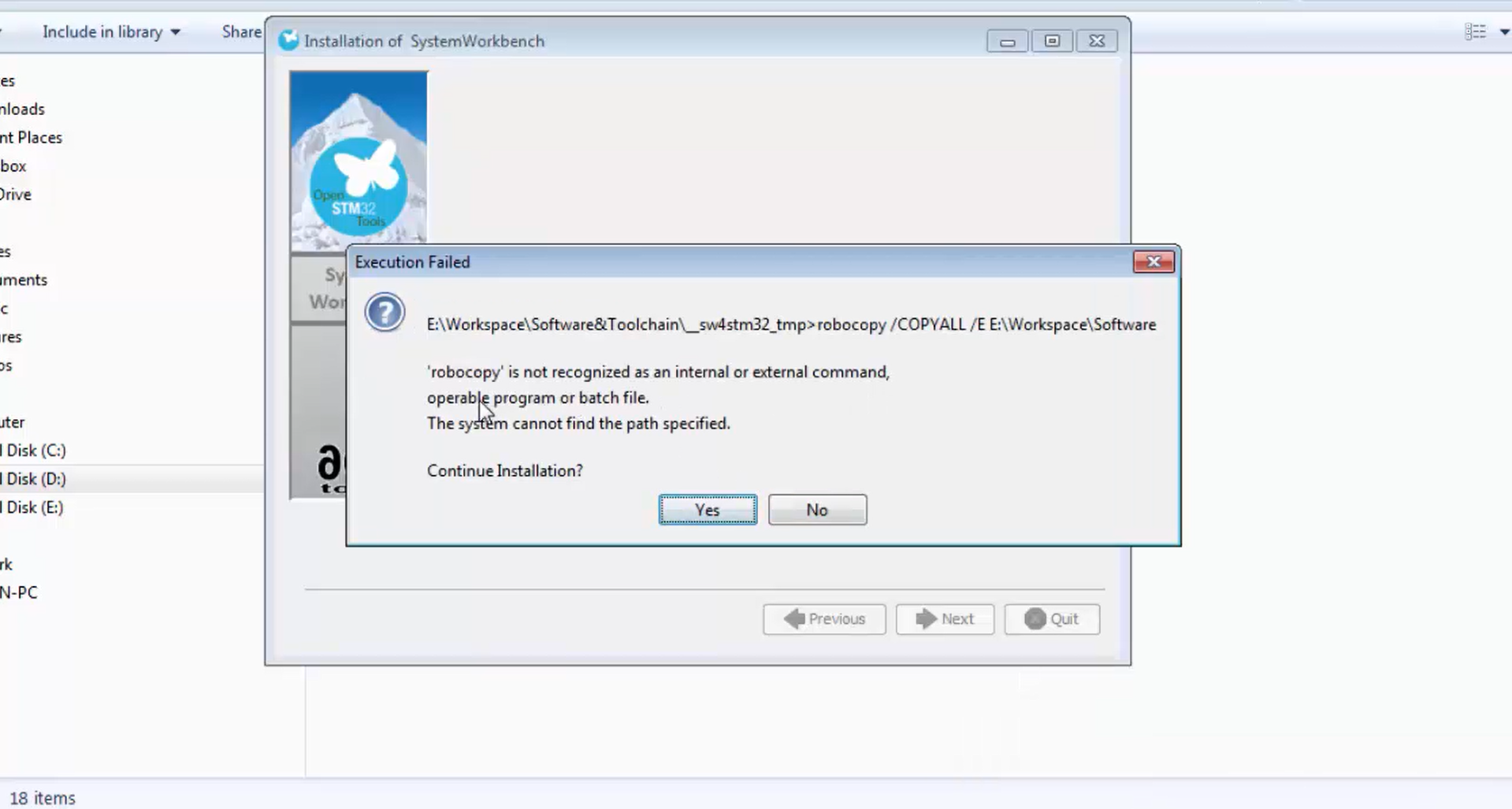Click the question mark dialog icon
This screenshot has height=809, width=1512.
pos(385,313)
